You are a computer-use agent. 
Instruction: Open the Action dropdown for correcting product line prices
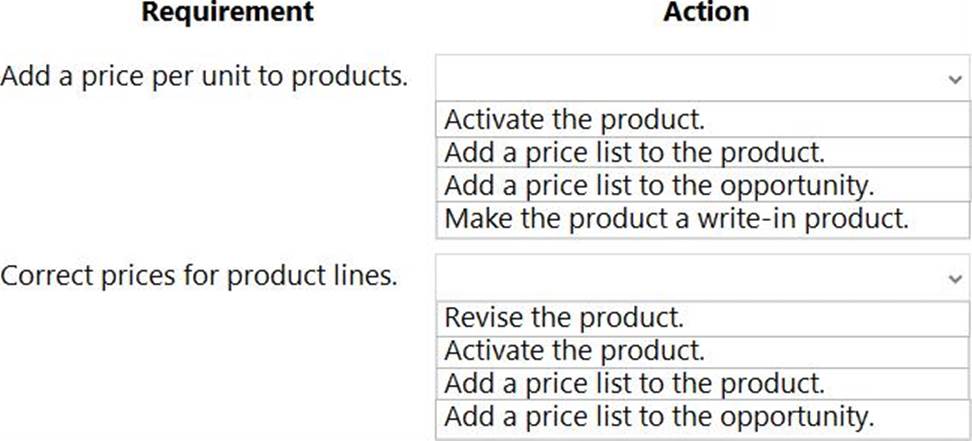(702, 277)
